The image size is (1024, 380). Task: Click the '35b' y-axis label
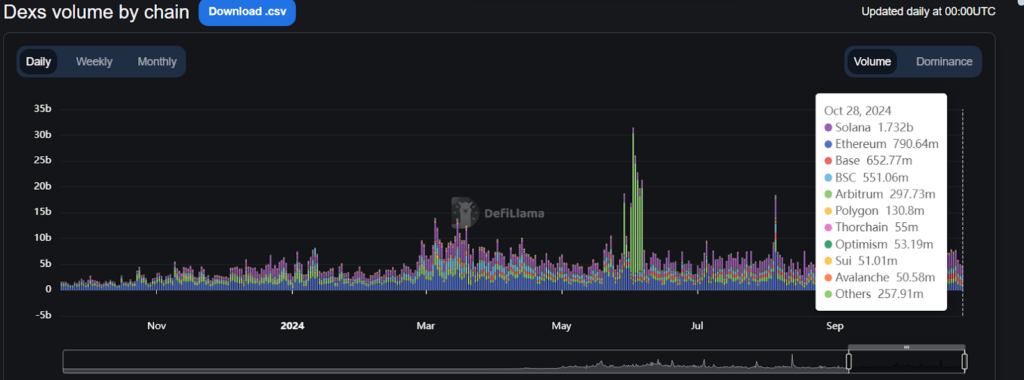coord(42,109)
